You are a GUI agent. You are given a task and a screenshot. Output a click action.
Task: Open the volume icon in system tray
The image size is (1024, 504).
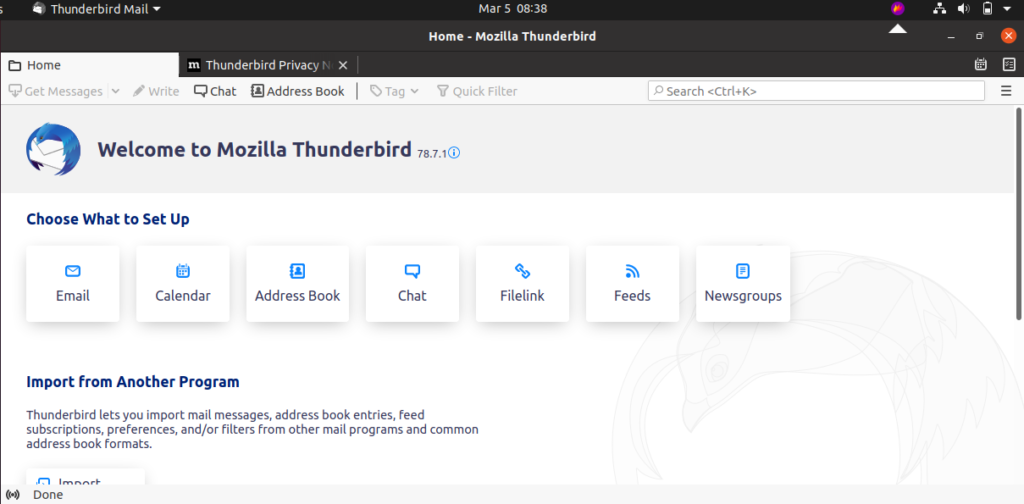(x=963, y=9)
